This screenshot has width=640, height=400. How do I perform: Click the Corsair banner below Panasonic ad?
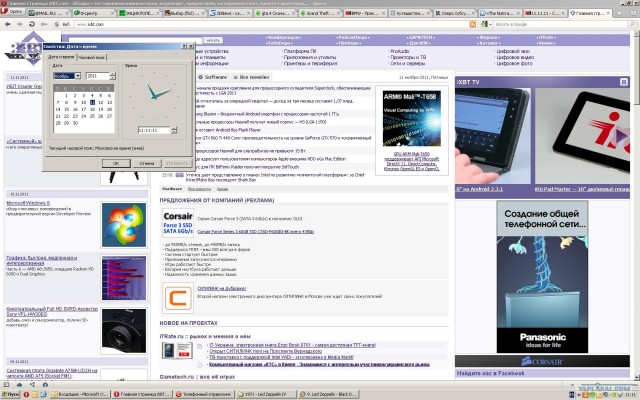coord(542,361)
